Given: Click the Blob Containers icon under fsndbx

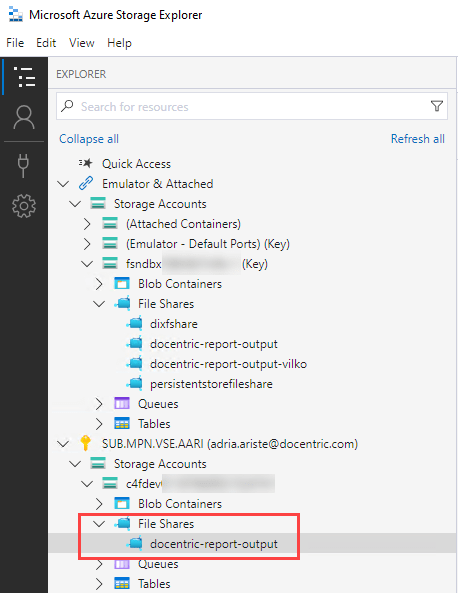Looking at the screenshot, I should point(122,284).
